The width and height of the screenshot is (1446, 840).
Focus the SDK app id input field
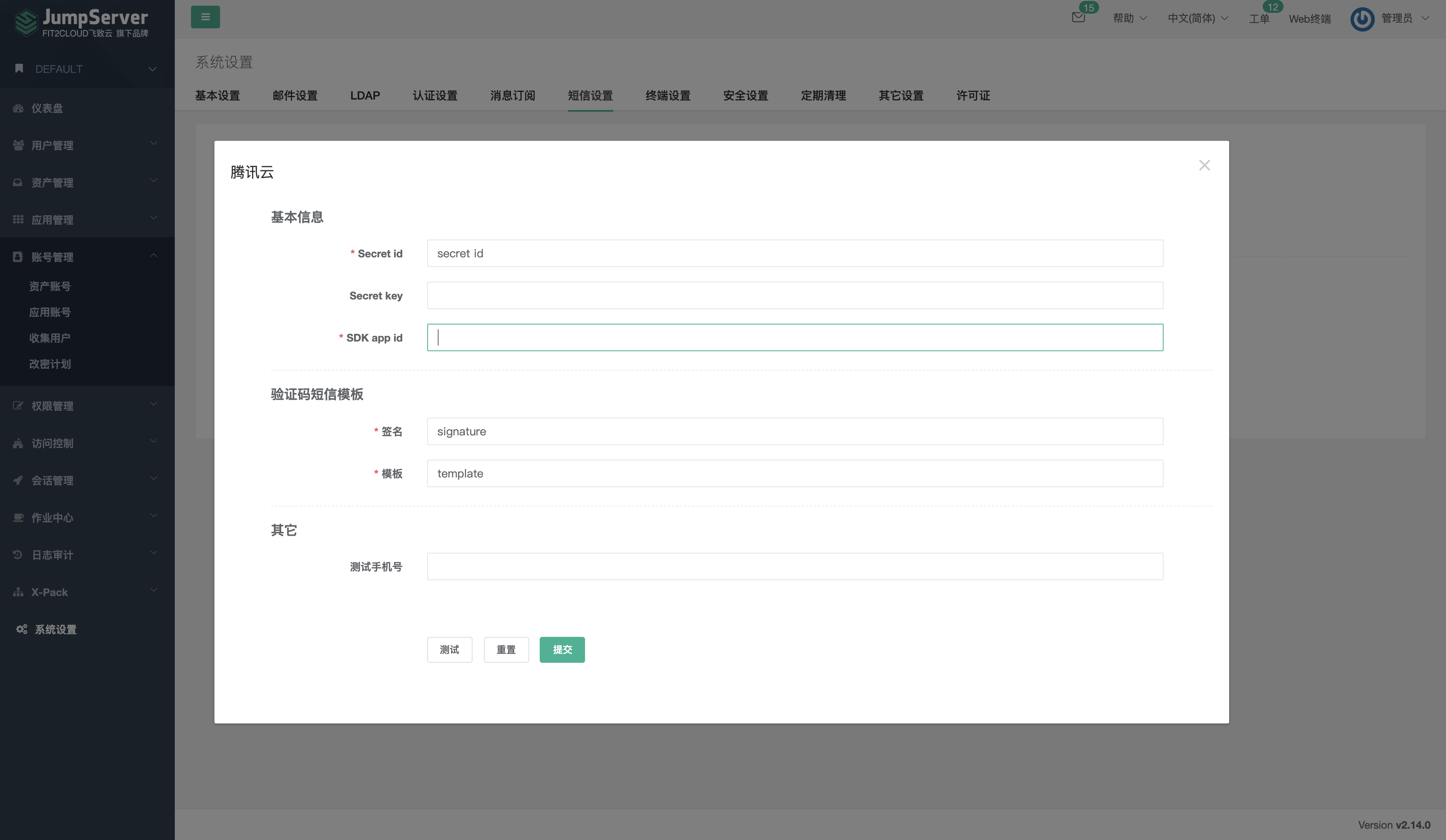[x=795, y=337]
